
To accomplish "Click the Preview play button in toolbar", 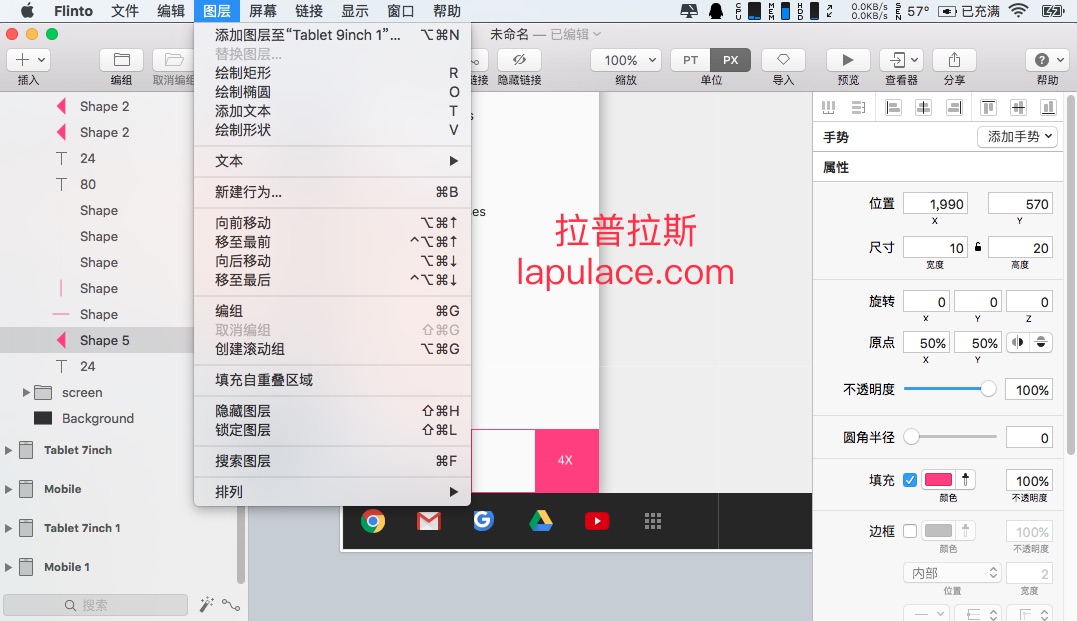I will coord(848,60).
